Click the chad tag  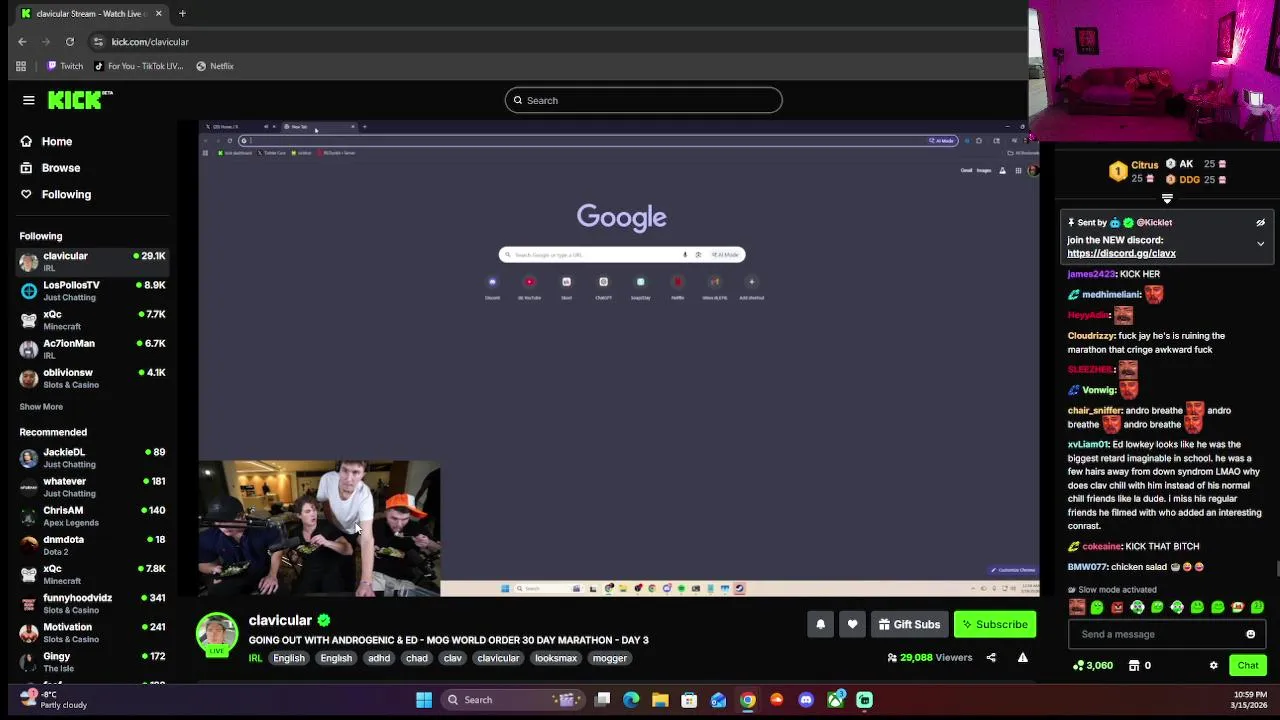click(417, 658)
